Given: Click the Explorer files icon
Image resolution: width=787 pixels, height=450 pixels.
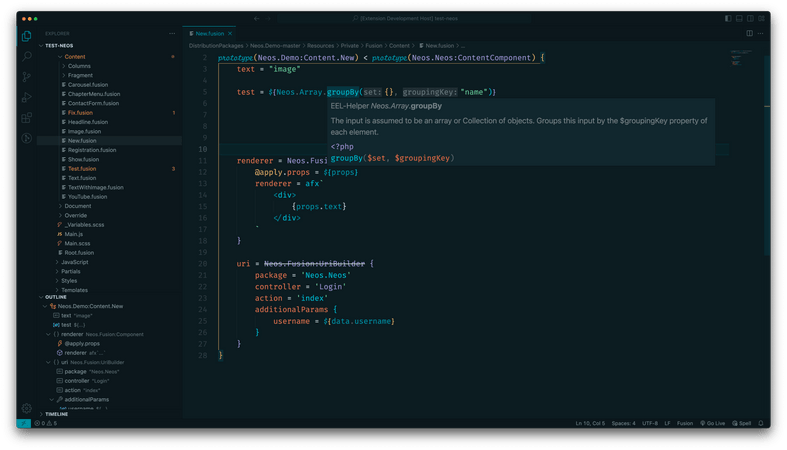Looking at the screenshot, I should [26, 35].
